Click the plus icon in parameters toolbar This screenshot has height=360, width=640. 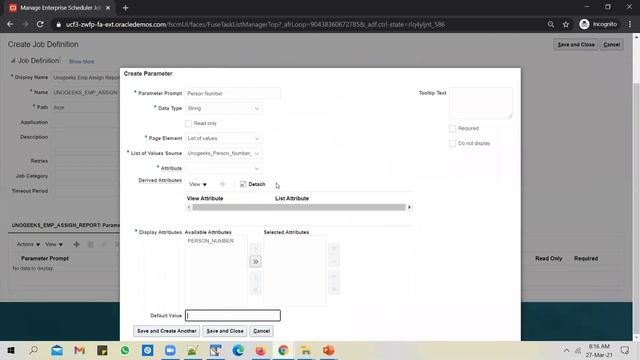pos(76,244)
